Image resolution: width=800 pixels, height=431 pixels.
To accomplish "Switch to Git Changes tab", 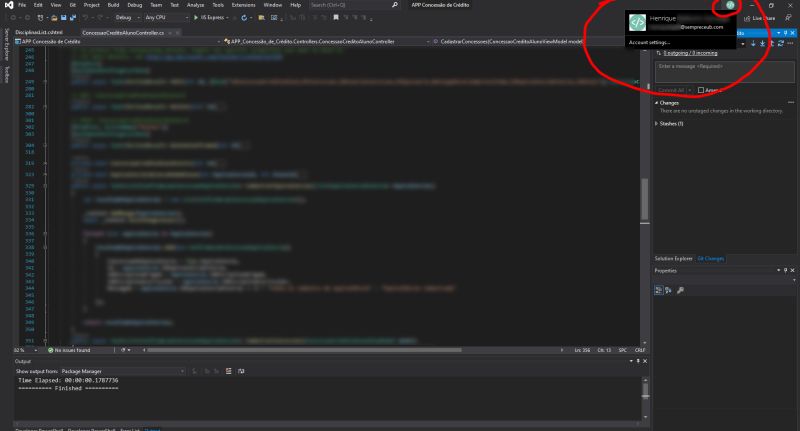I will pyautogui.click(x=711, y=259).
